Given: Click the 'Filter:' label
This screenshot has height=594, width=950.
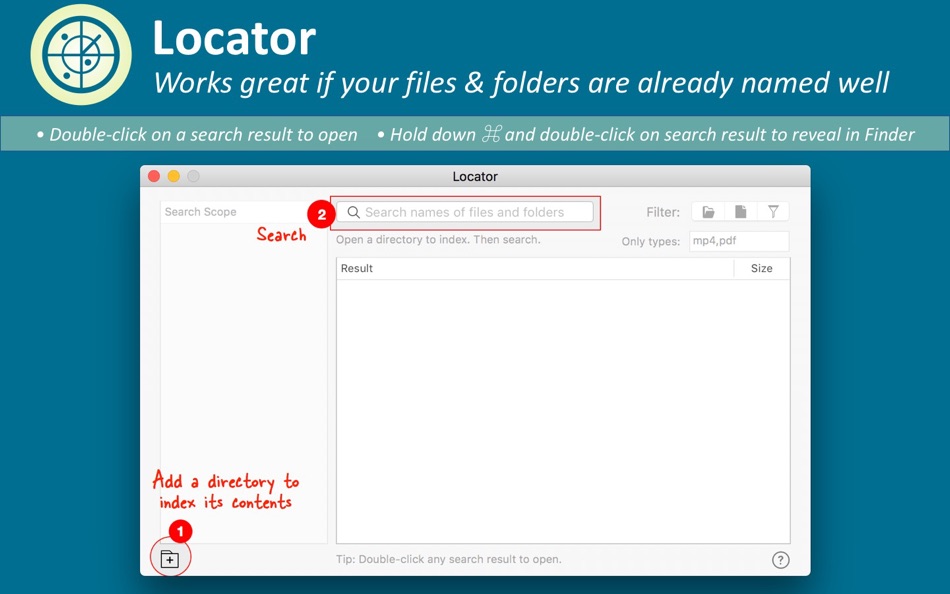Looking at the screenshot, I should pos(663,212).
